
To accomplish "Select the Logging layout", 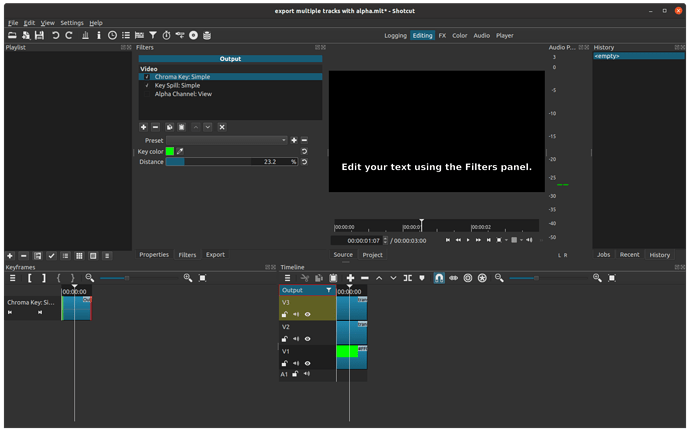I will point(395,36).
